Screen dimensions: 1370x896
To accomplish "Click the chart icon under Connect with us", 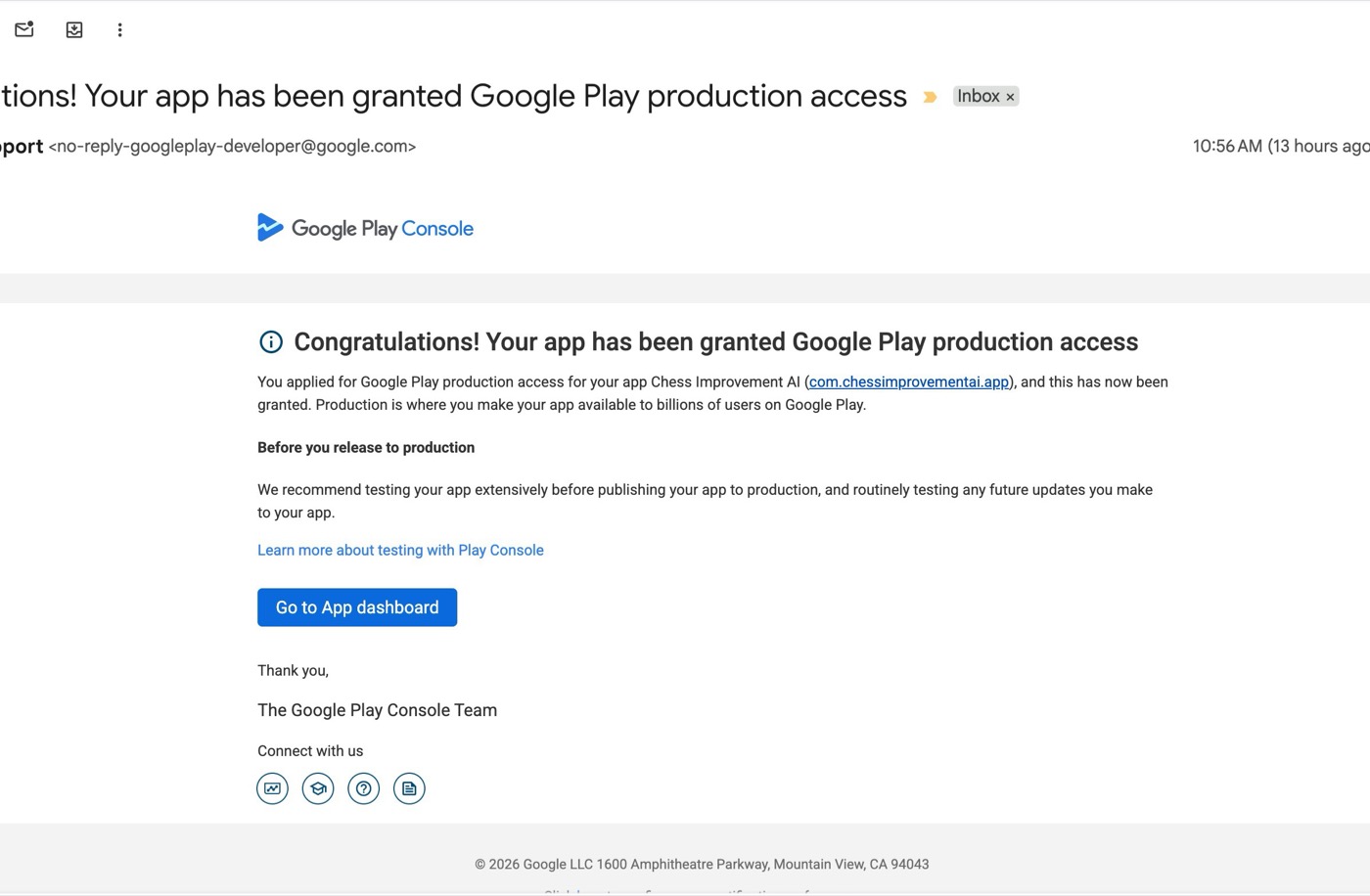I will pos(273,788).
